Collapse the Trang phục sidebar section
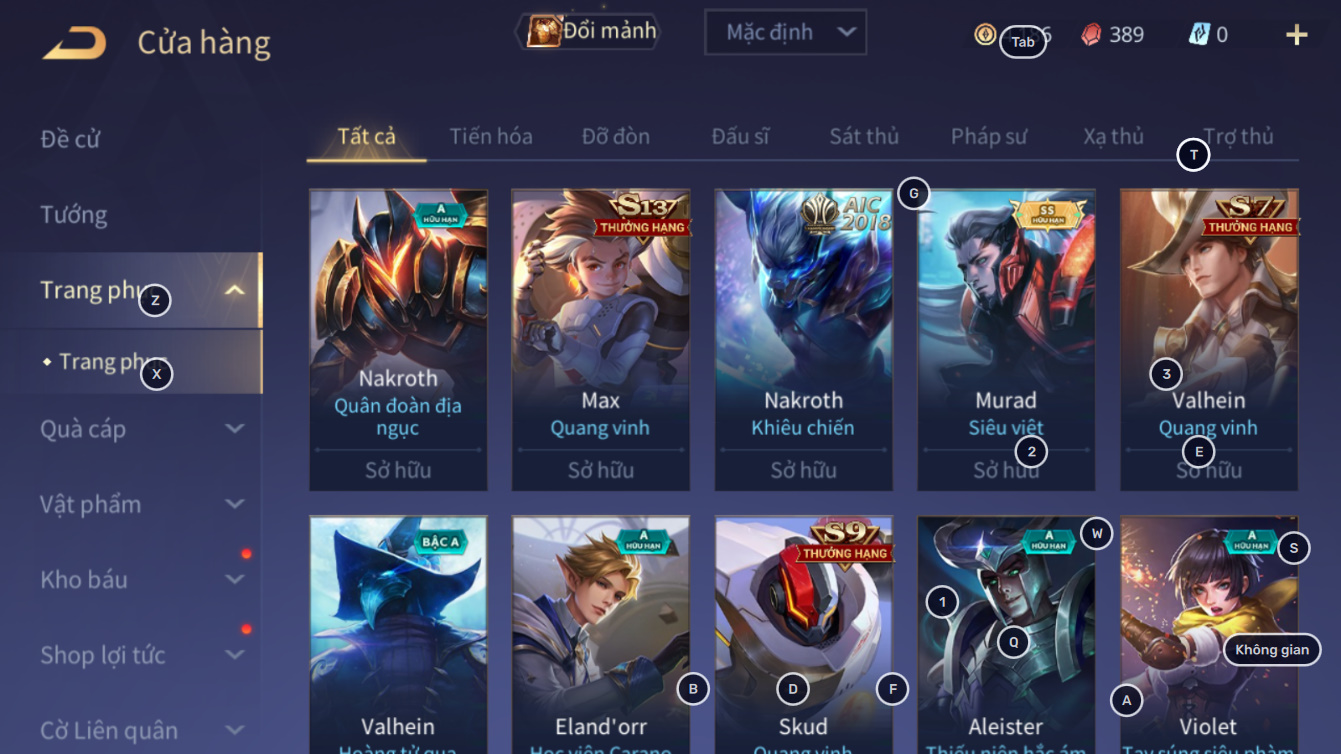1341x754 pixels. pyautogui.click(x=234, y=291)
